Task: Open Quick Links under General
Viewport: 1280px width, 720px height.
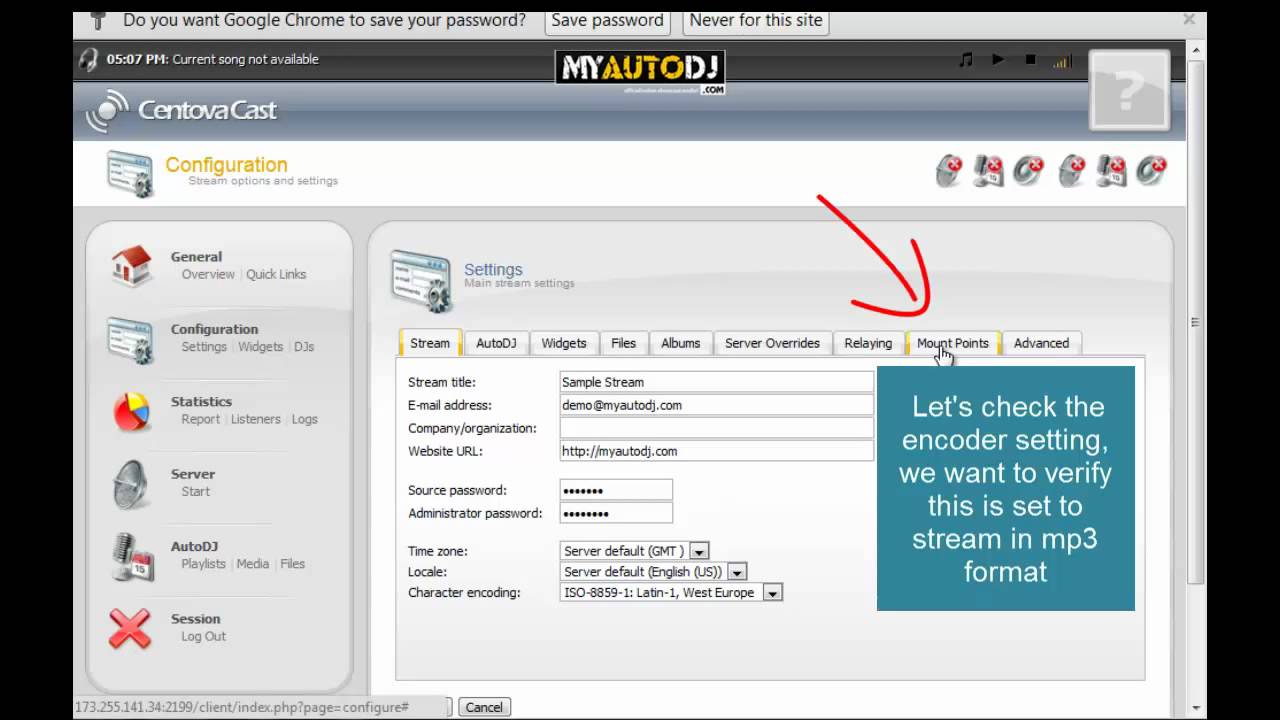Action: (276, 274)
